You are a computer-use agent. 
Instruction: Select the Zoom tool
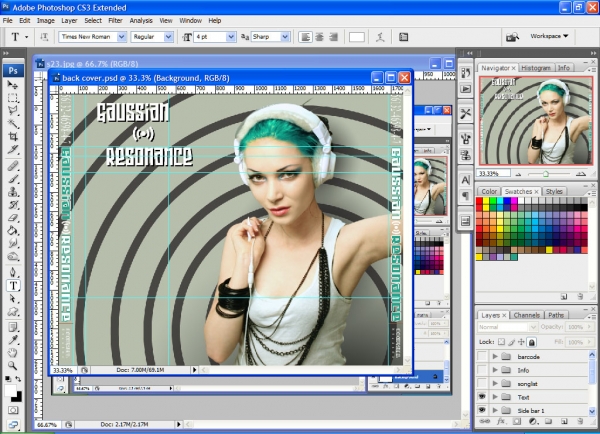[x=13, y=365]
